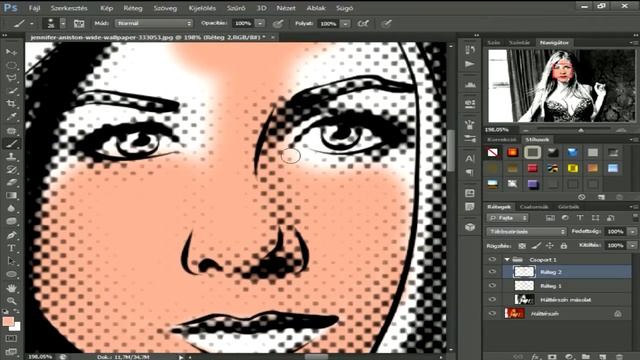Toggle lock transparent pixels
The image size is (640, 360).
pyautogui.click(x=522, y=246)
